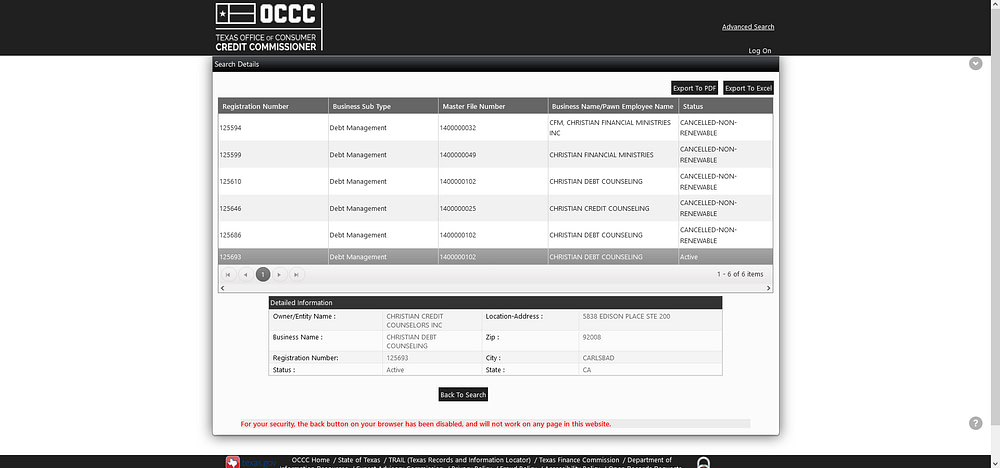
Task: Sort by Business Name/Pawn Employee Name column
Action: tap(613, 106)
